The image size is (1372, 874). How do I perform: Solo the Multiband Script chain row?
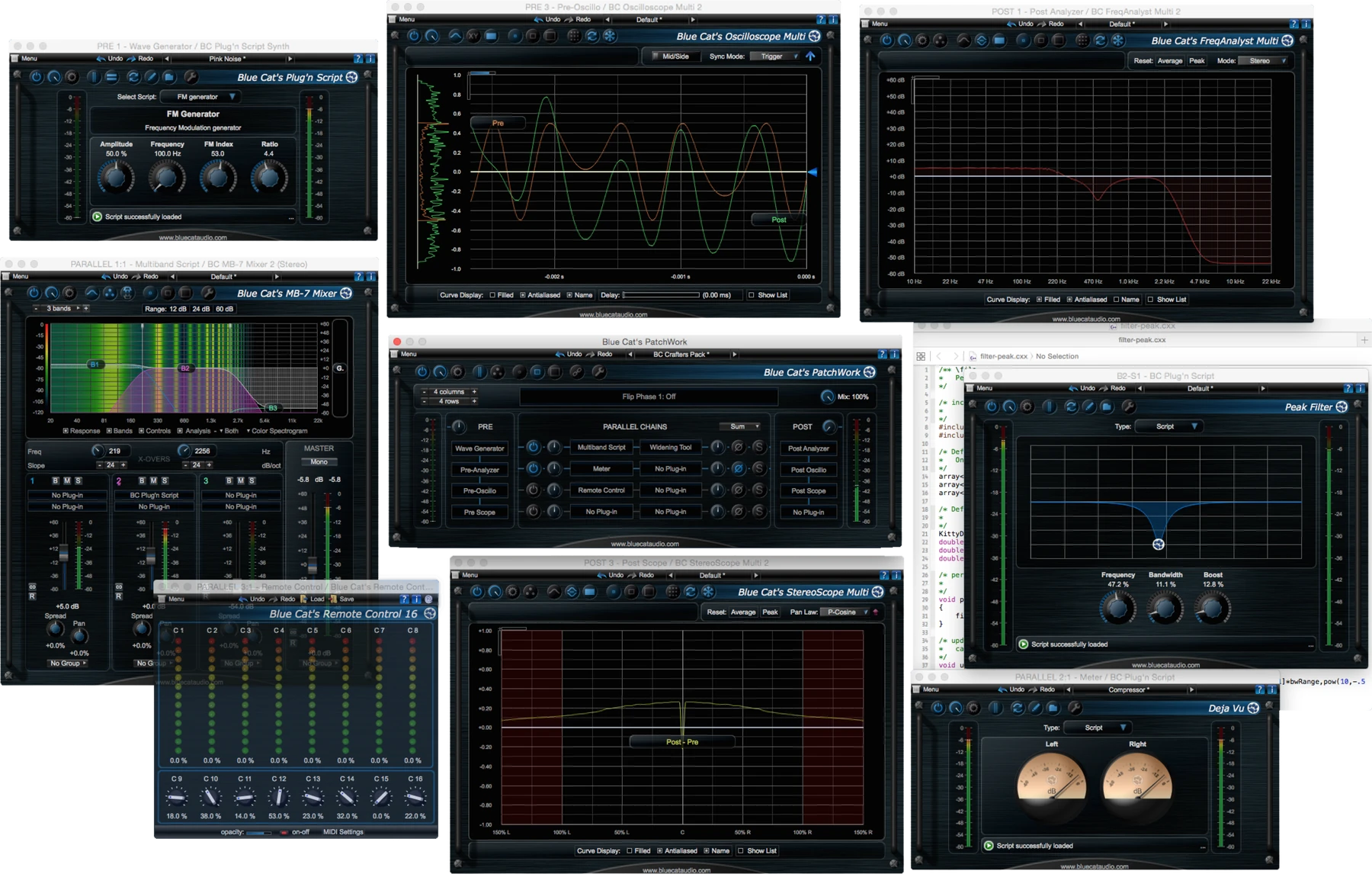pos(758,447)
